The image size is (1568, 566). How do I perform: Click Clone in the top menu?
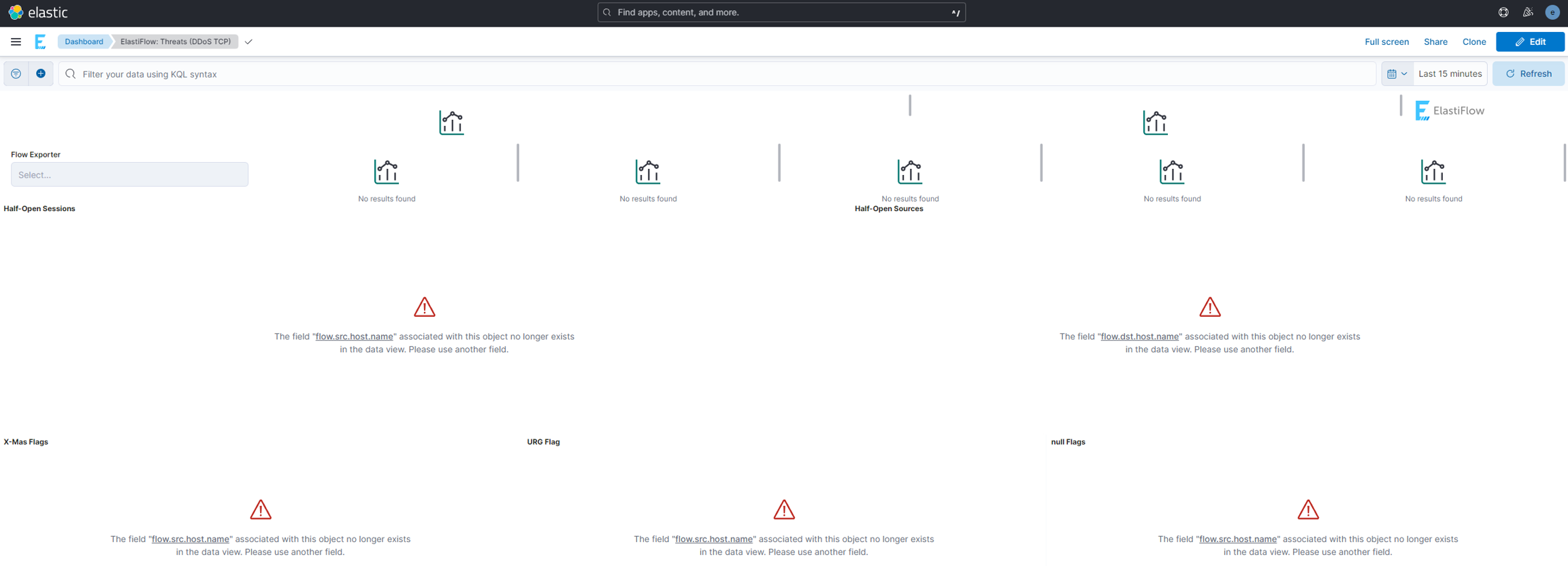pos(1474,42)
